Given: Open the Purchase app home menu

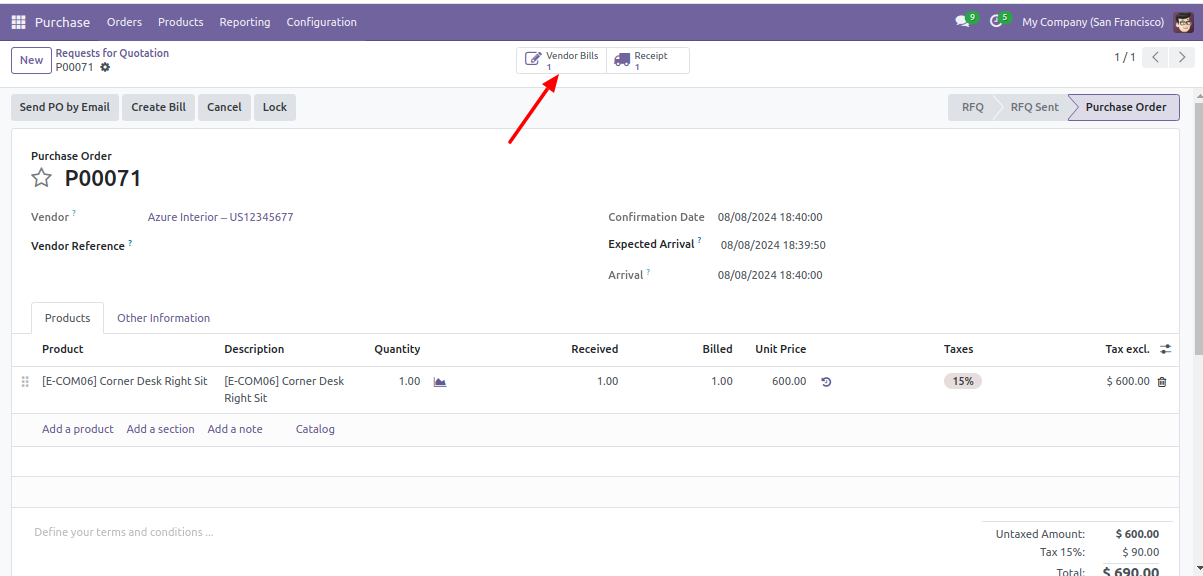Looking at the screenshot, I should [x=62, y=22].
